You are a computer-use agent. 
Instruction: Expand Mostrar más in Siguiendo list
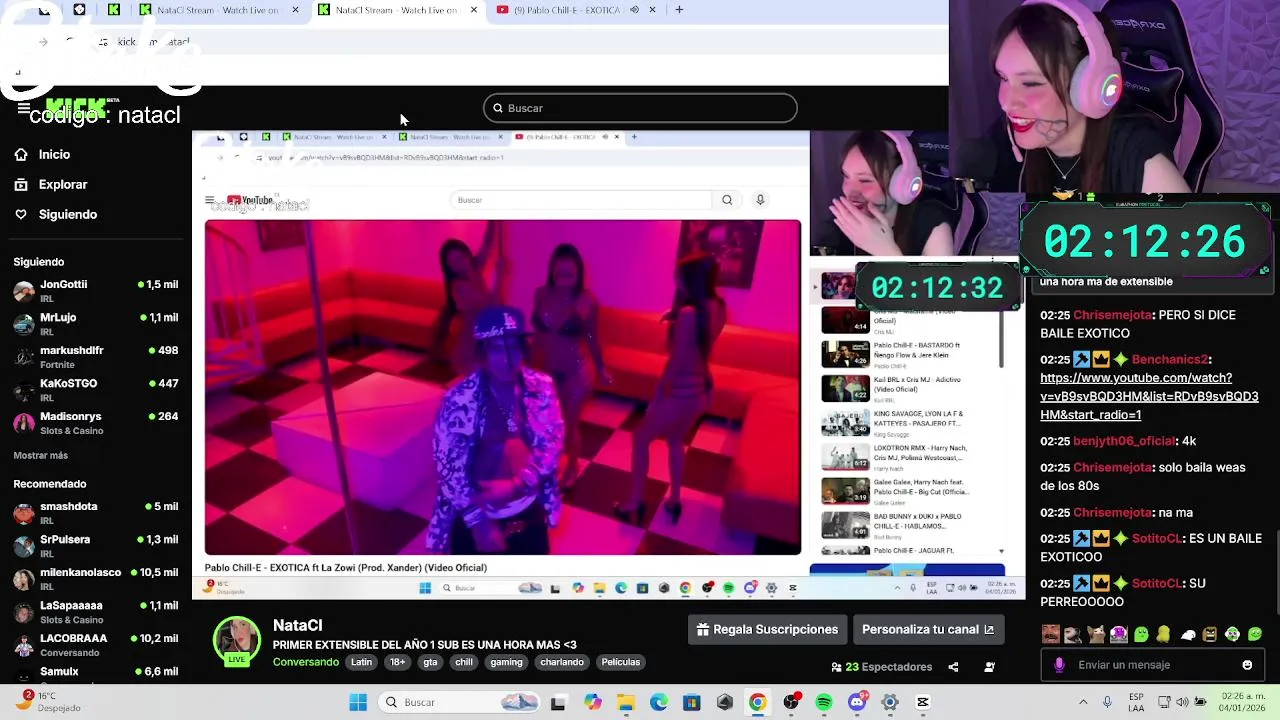click(x=41, y=456)
